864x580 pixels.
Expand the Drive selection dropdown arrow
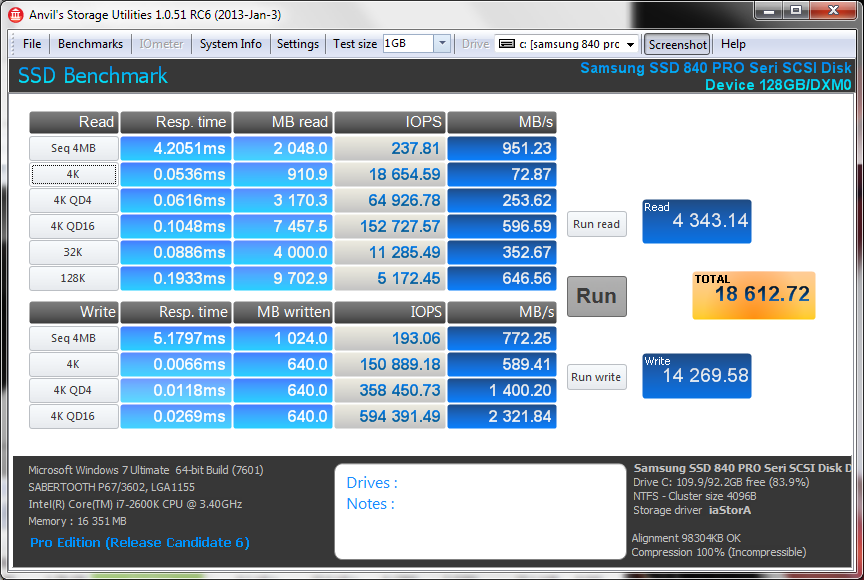click(x=630, y=44)
